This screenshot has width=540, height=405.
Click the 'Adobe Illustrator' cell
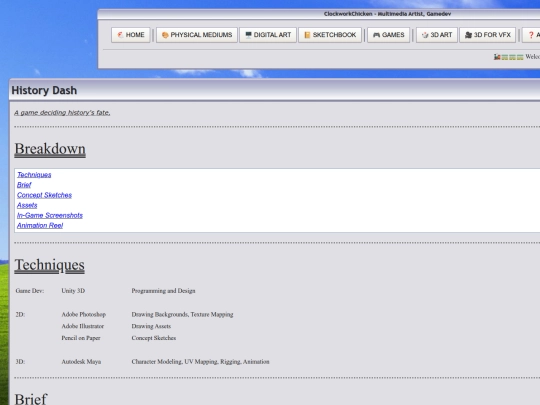pos(83,326)
